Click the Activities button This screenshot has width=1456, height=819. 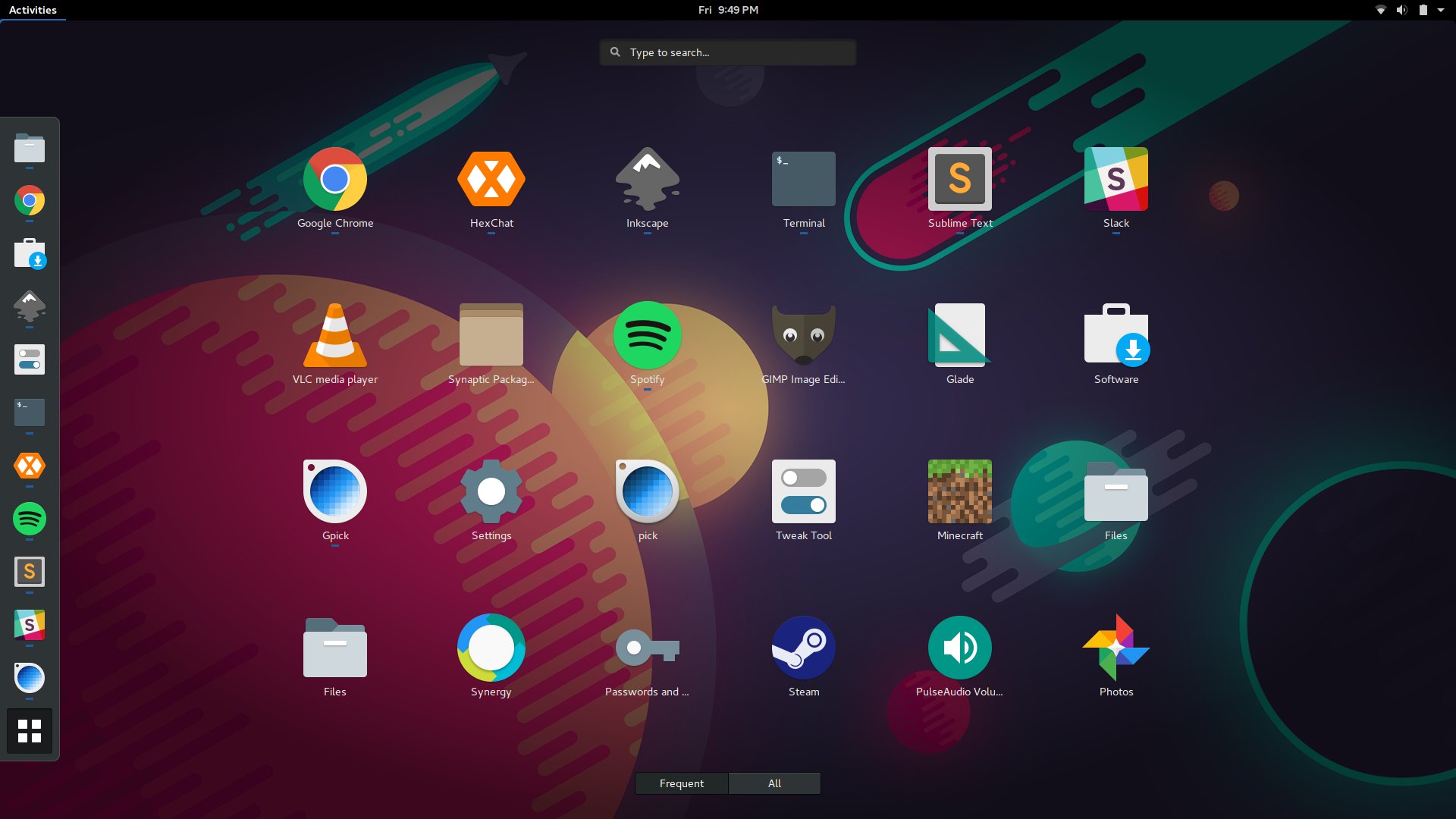[x=33, y=10]
